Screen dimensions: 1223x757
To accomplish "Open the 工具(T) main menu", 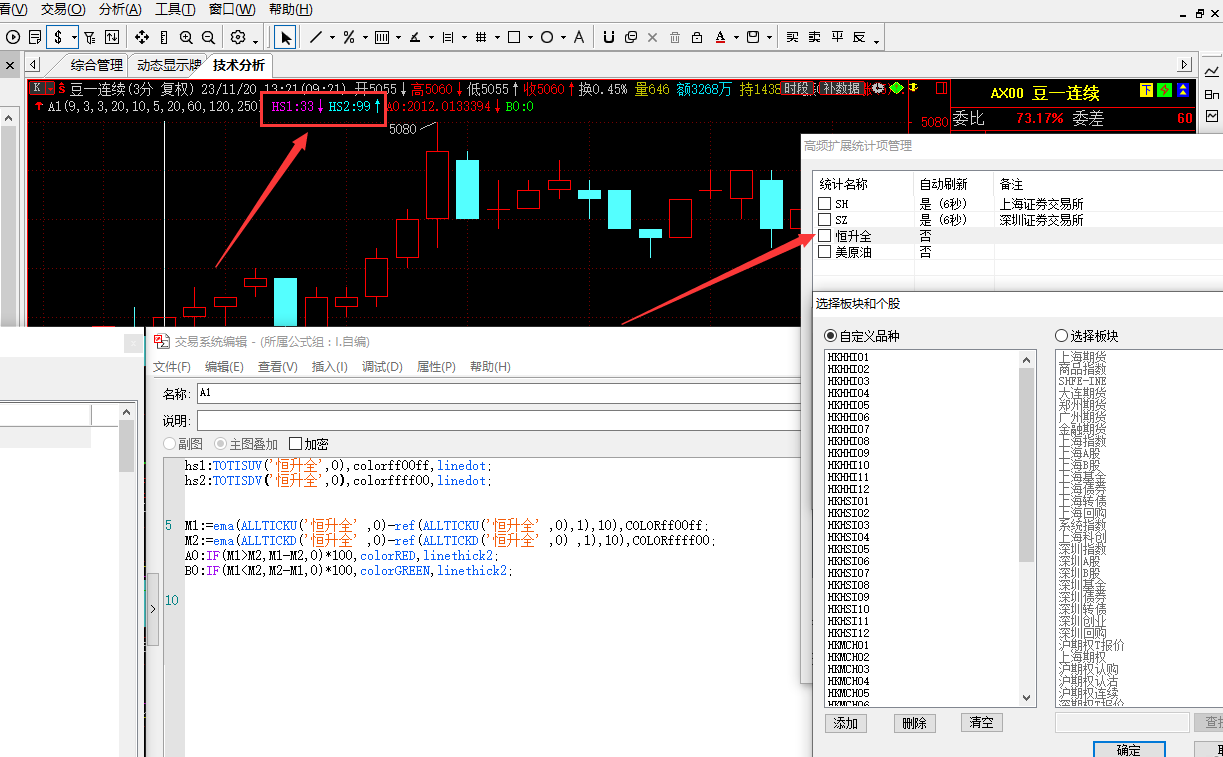I will [x=175, y=9].
